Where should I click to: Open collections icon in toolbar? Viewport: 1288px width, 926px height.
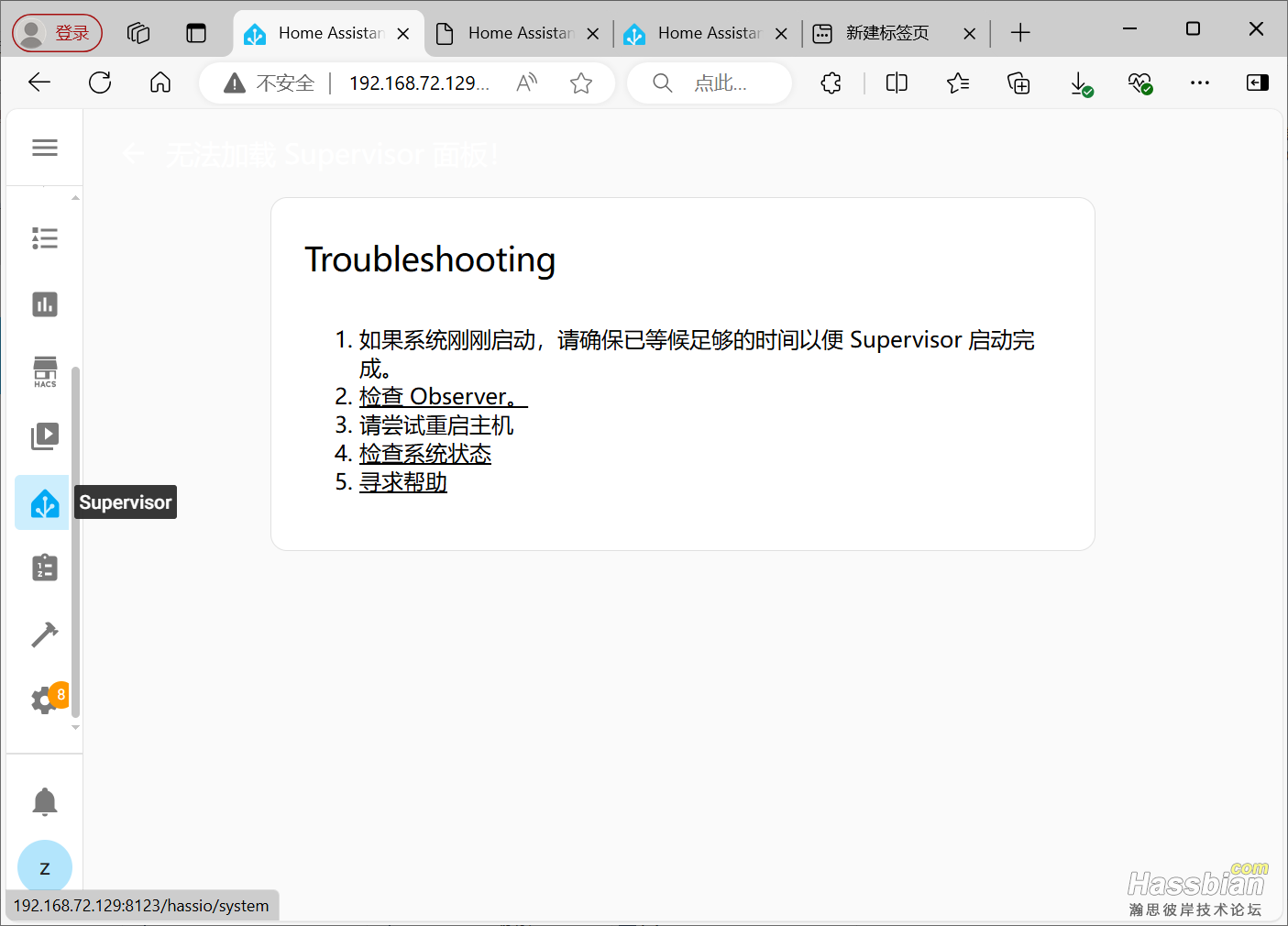(x=1018, y=83)
